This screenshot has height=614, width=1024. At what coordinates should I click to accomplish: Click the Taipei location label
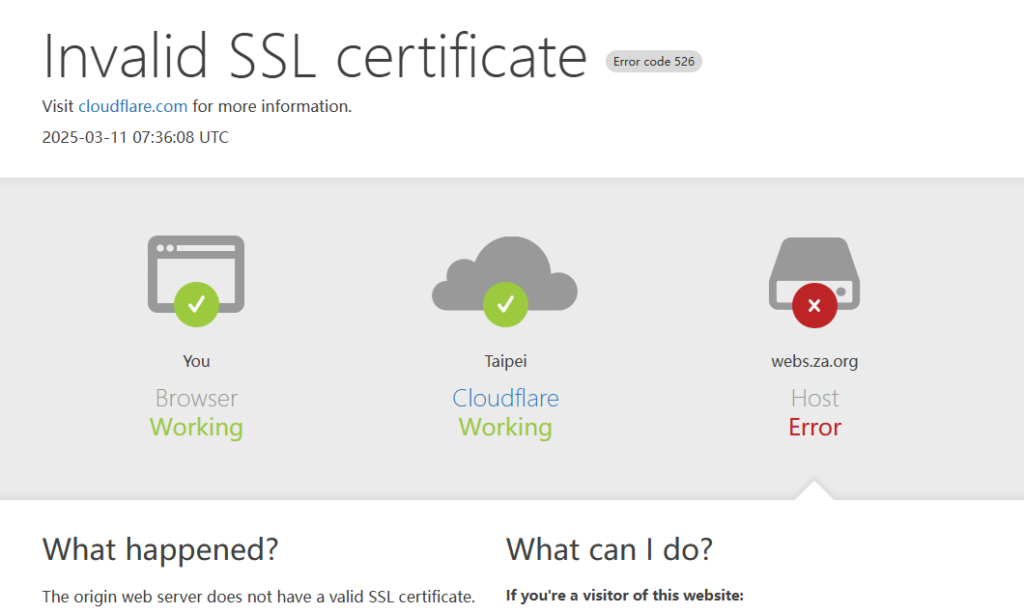(505, 361)
